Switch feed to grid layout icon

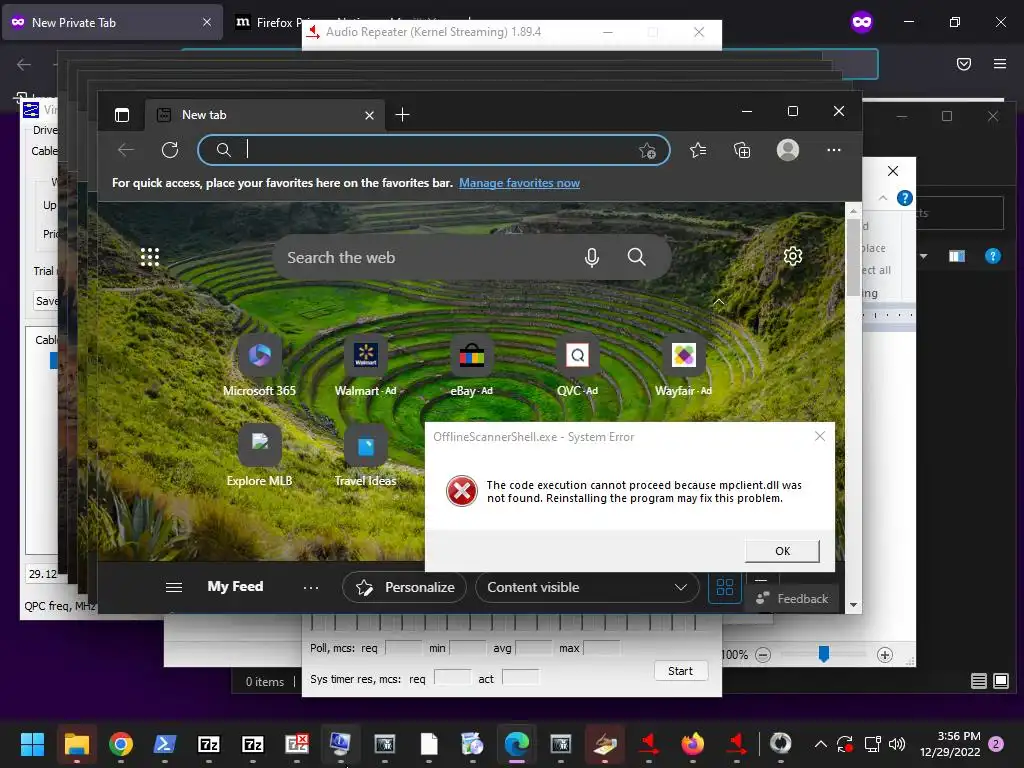[725, 587]
